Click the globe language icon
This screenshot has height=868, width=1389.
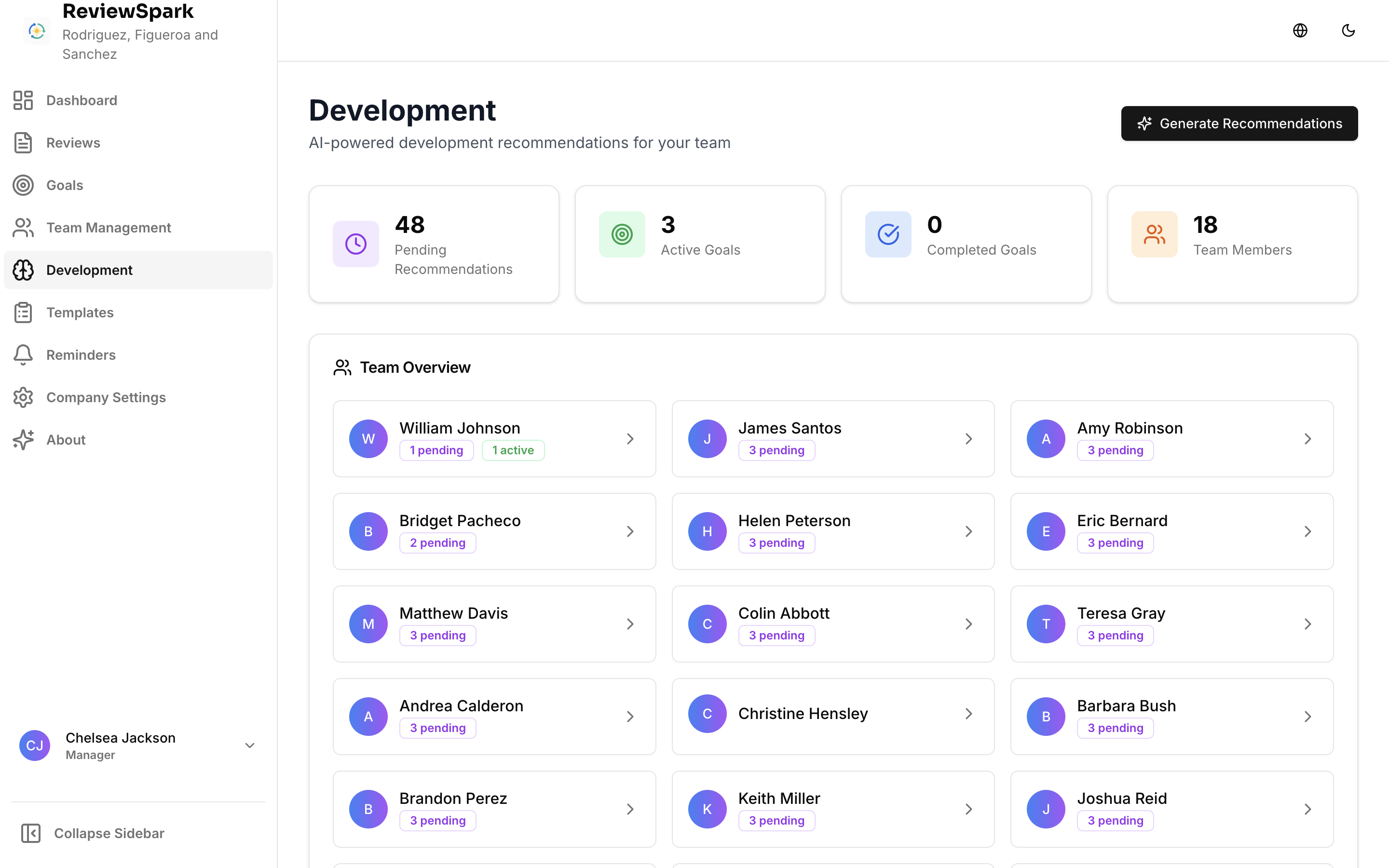1300,30
